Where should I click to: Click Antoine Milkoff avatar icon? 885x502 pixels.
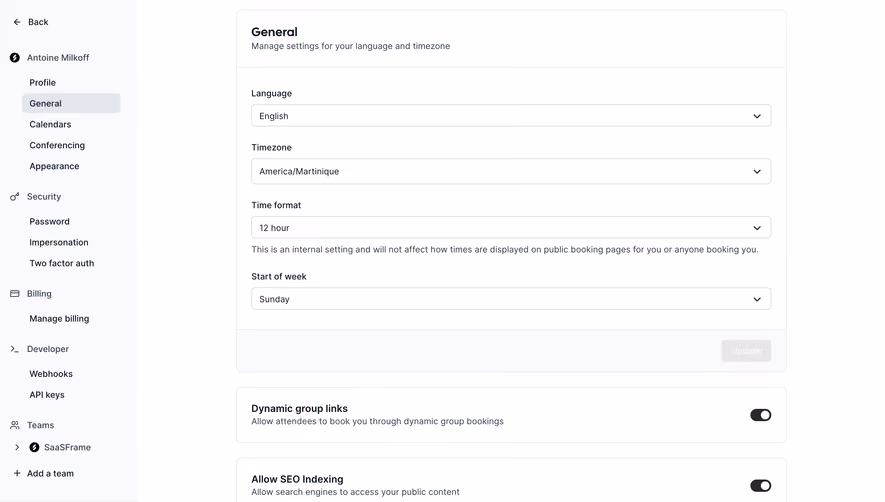point(15,58)
